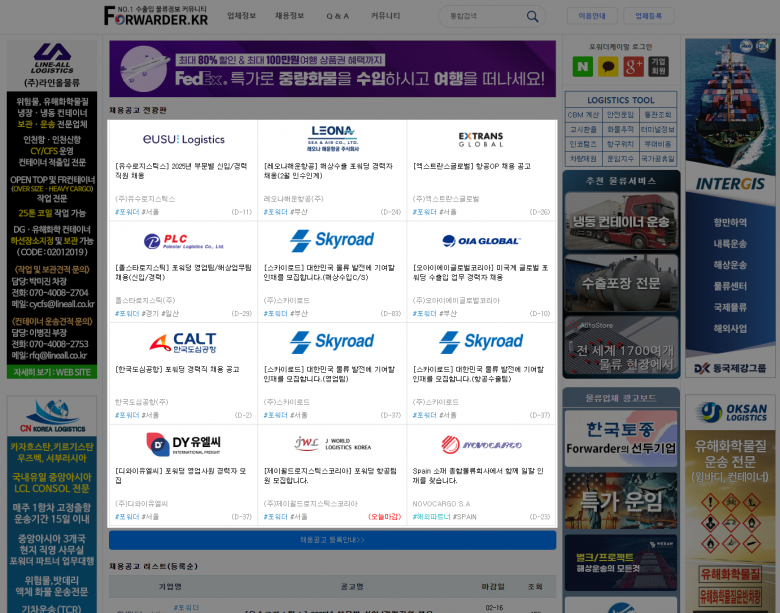Open the 국가공휴일 logistics tool
The image size is (780, 613).
(658, 159)
